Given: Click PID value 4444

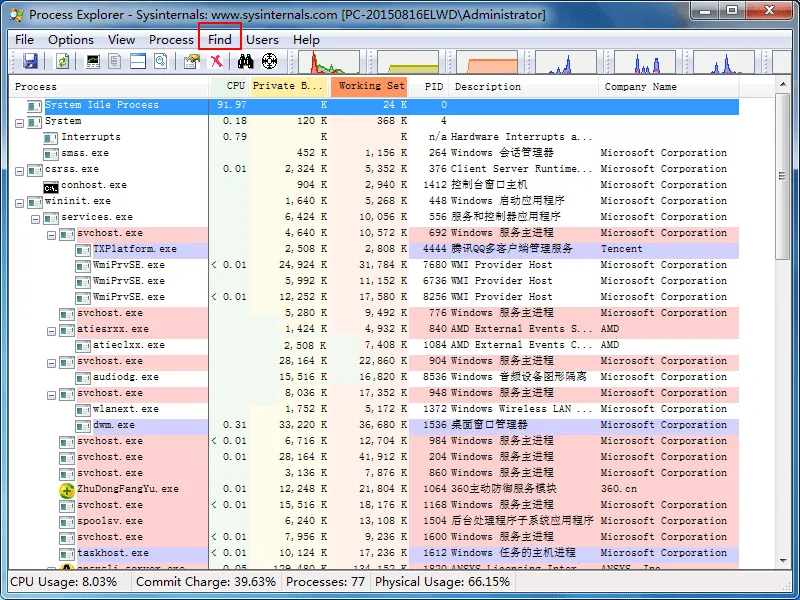Looking at the screenshot, I should 435,249.
